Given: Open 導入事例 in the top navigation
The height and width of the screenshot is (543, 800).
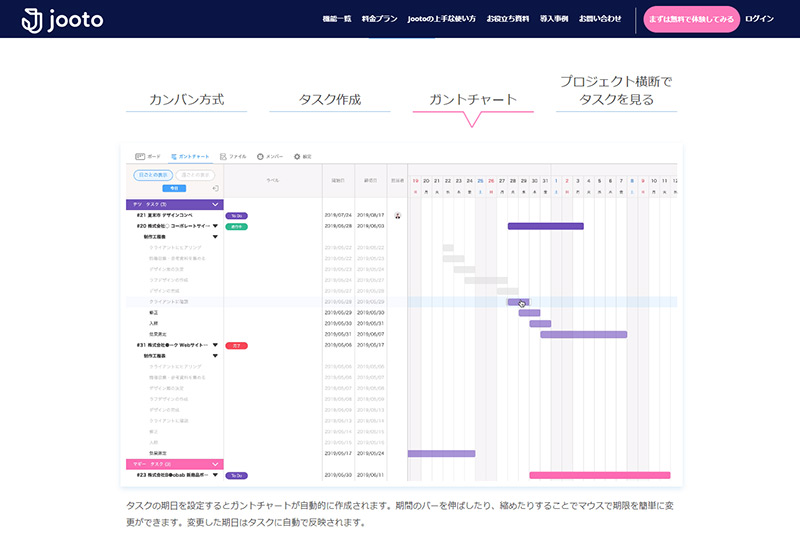Looking at the screenshot, I should click(554, 19).
